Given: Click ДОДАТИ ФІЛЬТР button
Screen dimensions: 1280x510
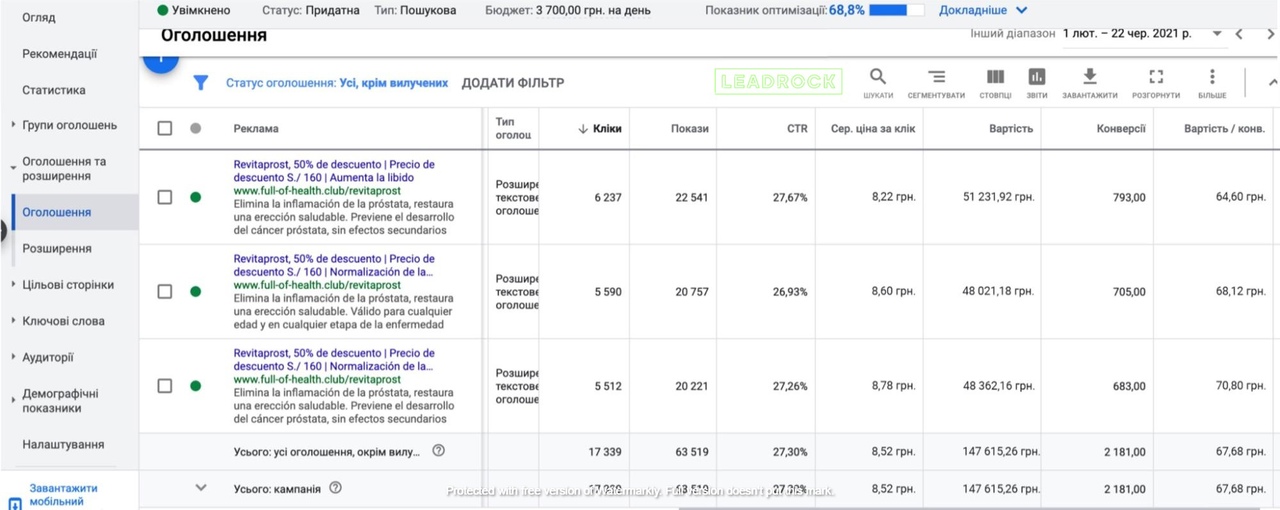Looking at the screenshot, I should click(x=513, y=83).
